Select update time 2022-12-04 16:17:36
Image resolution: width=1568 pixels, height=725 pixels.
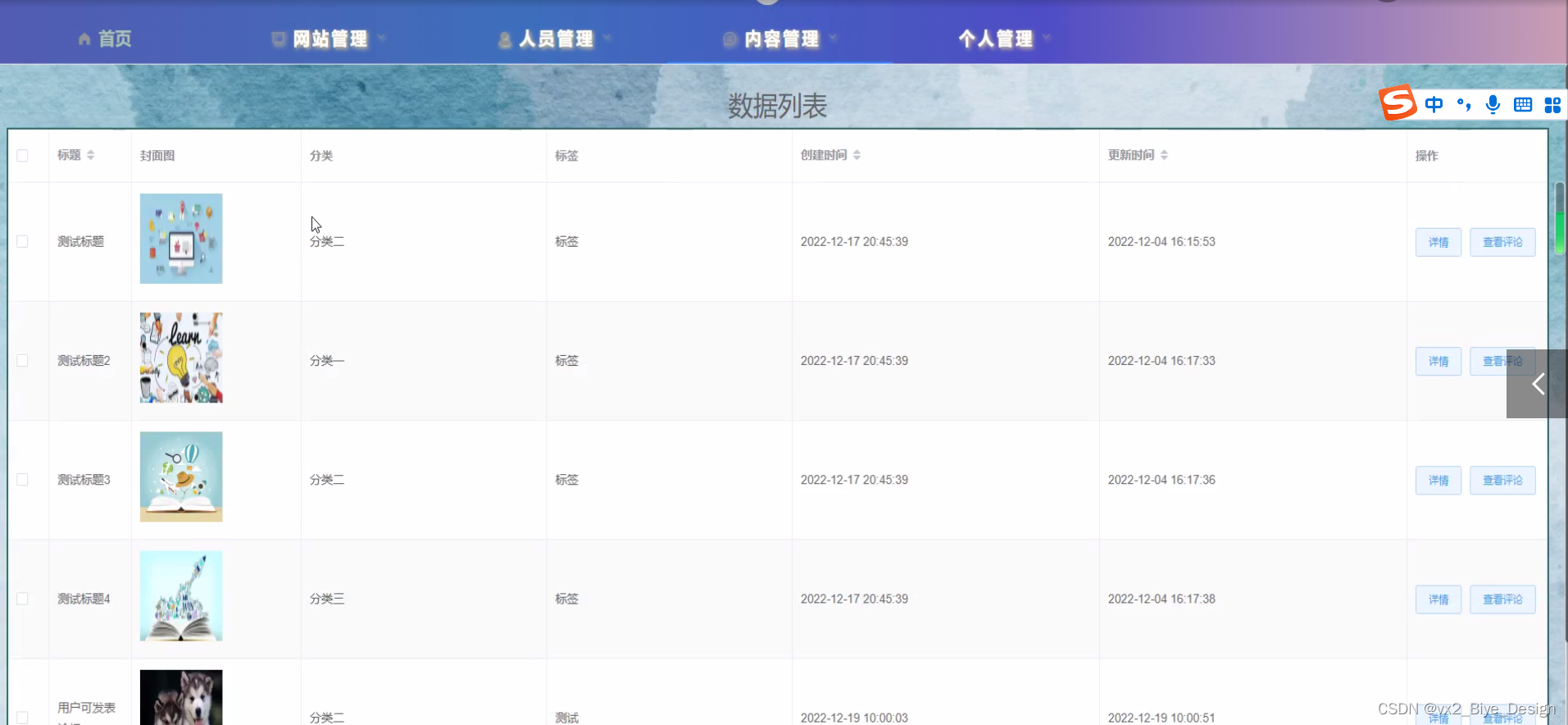point(1161,479)
